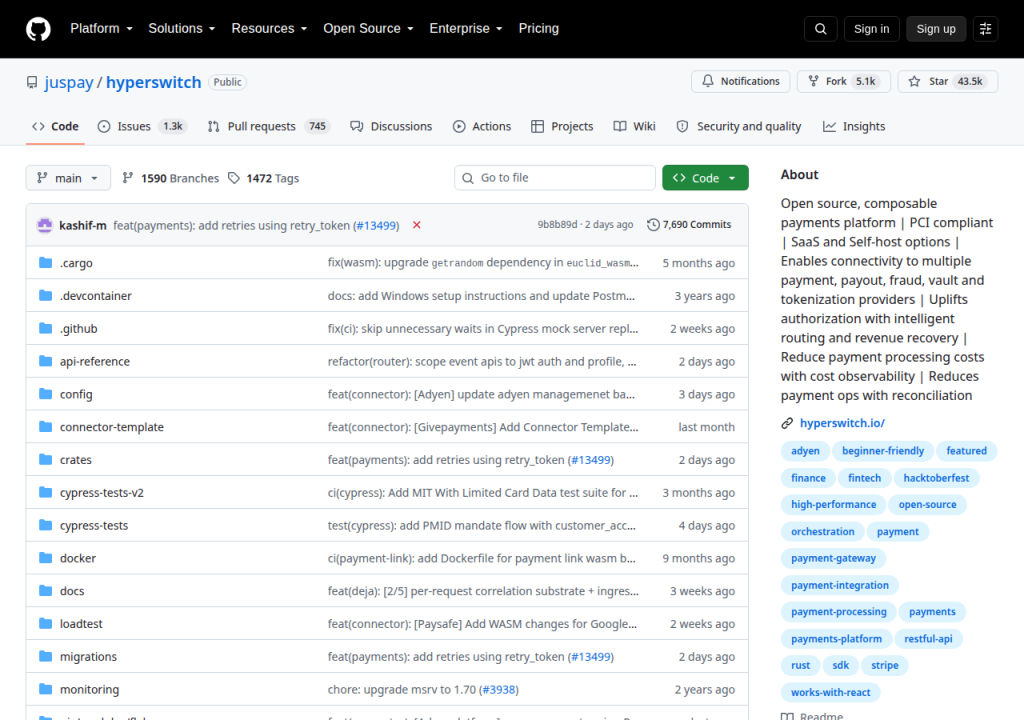Screen dimensions: 1024x720
Task: Open the loadtest folder
Action: coord(81,624)
